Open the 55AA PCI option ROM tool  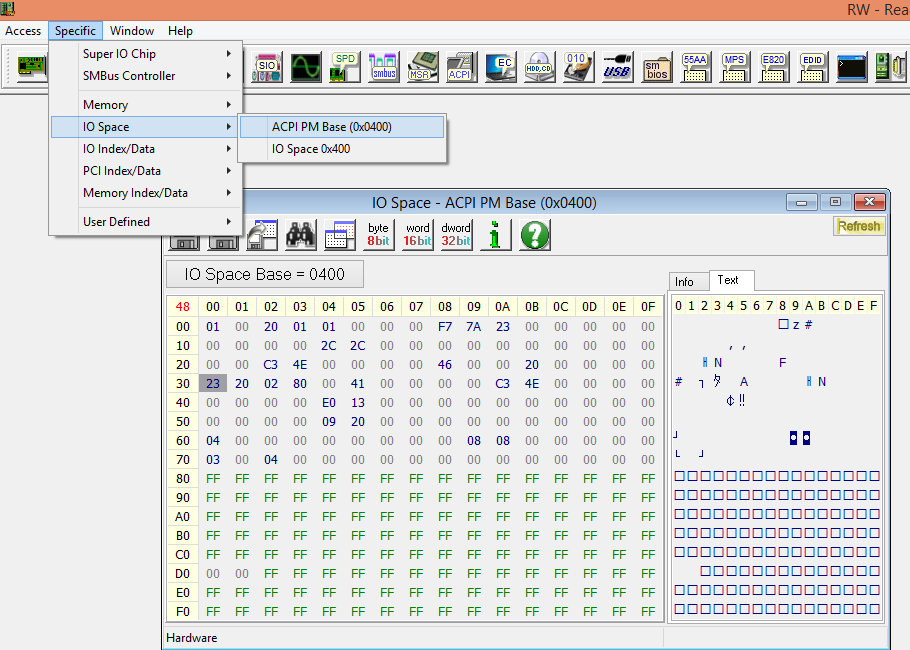point(695,67)
